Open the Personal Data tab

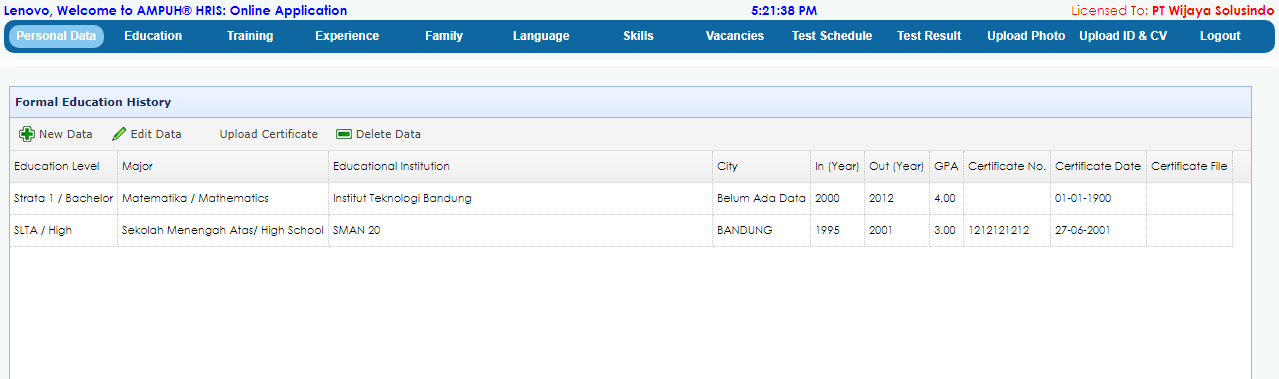[57, 36]
